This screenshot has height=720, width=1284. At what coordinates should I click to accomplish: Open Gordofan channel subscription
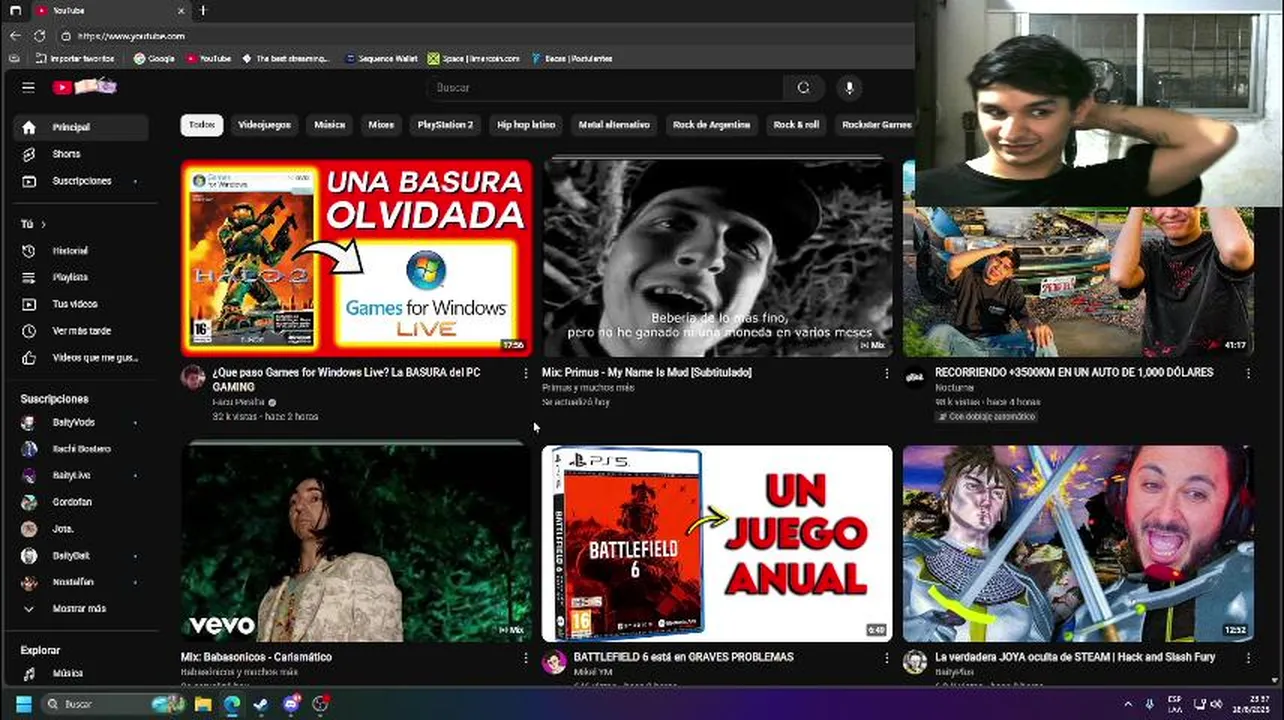point(80,502)
